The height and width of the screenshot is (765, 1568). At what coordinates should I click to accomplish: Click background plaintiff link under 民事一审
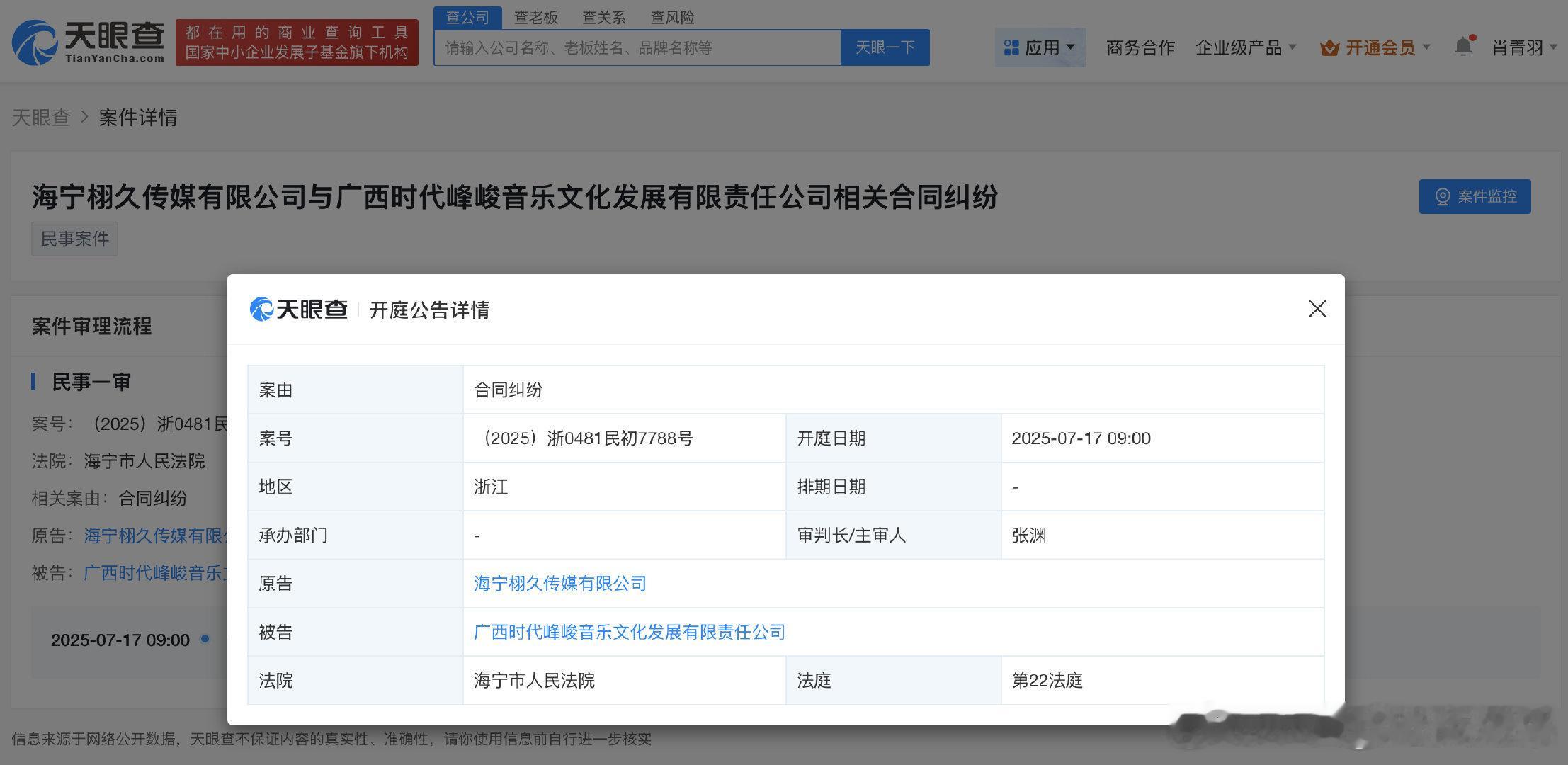click(155, 535)
